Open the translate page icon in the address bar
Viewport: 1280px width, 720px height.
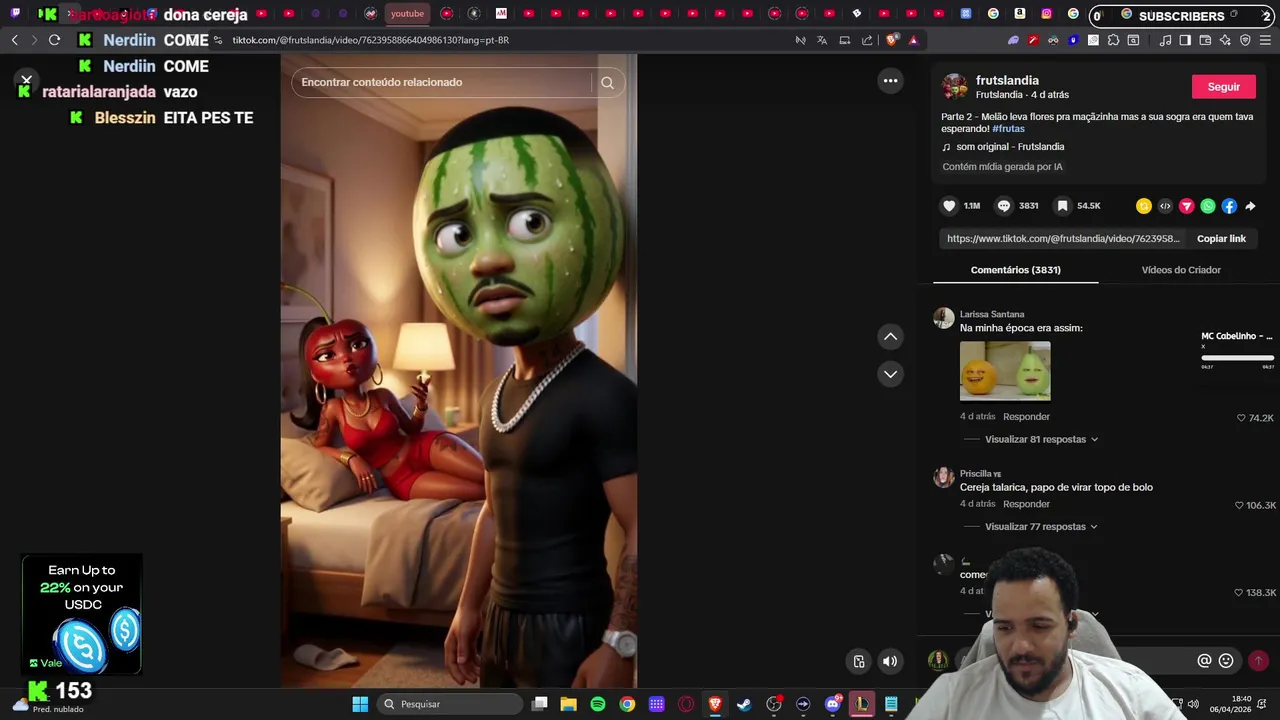(822, 40)
